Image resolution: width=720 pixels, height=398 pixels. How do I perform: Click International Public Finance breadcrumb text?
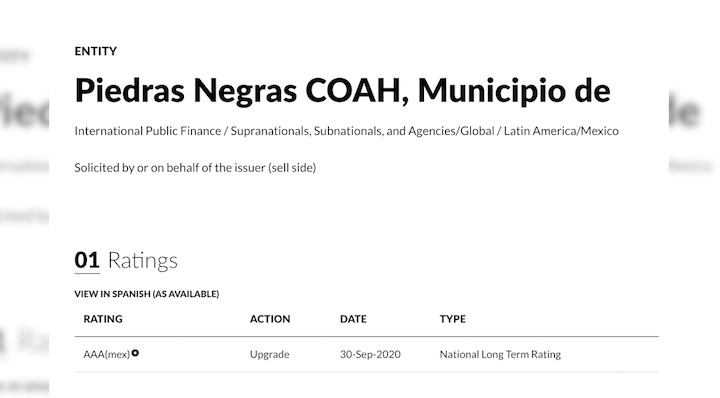tap(148, 131)
